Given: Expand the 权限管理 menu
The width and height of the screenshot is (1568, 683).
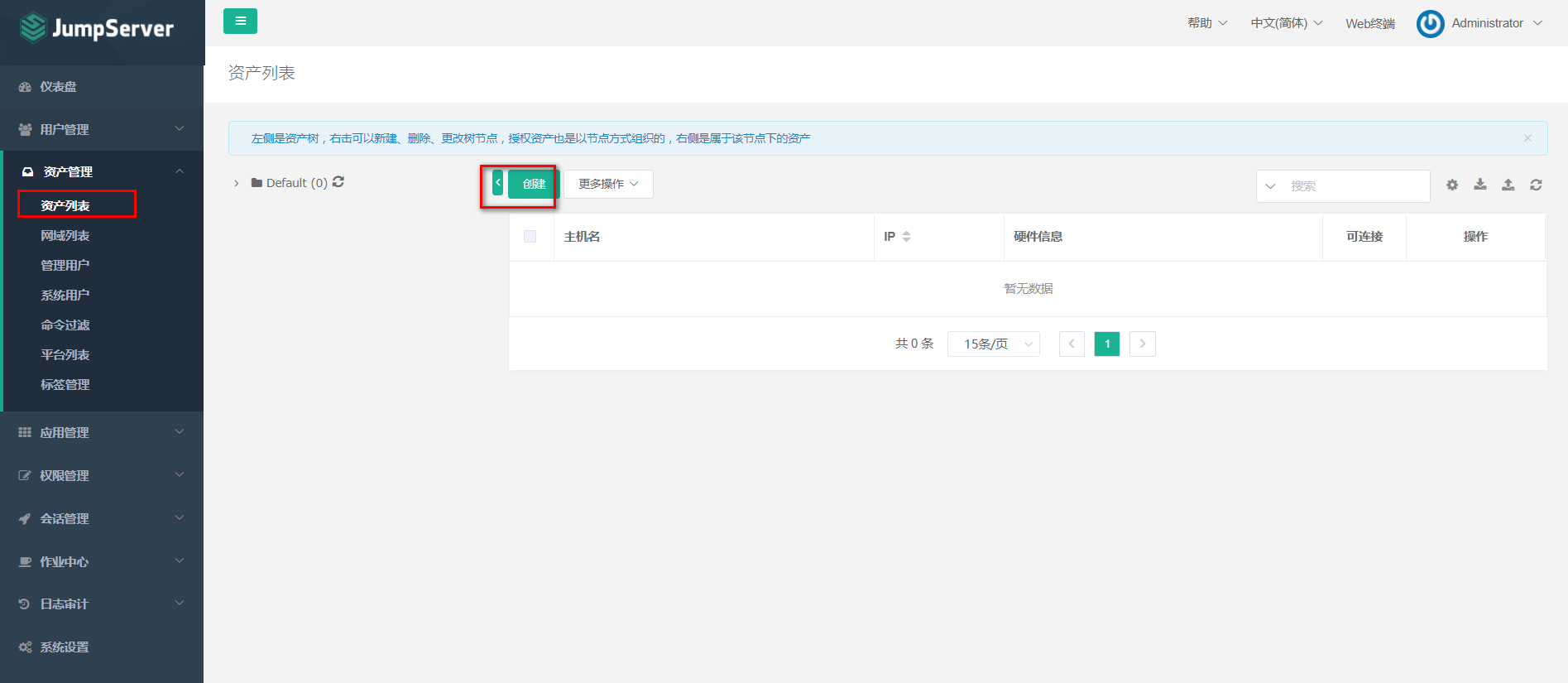Looking at the screenshot, I should (x=102, y=475).
